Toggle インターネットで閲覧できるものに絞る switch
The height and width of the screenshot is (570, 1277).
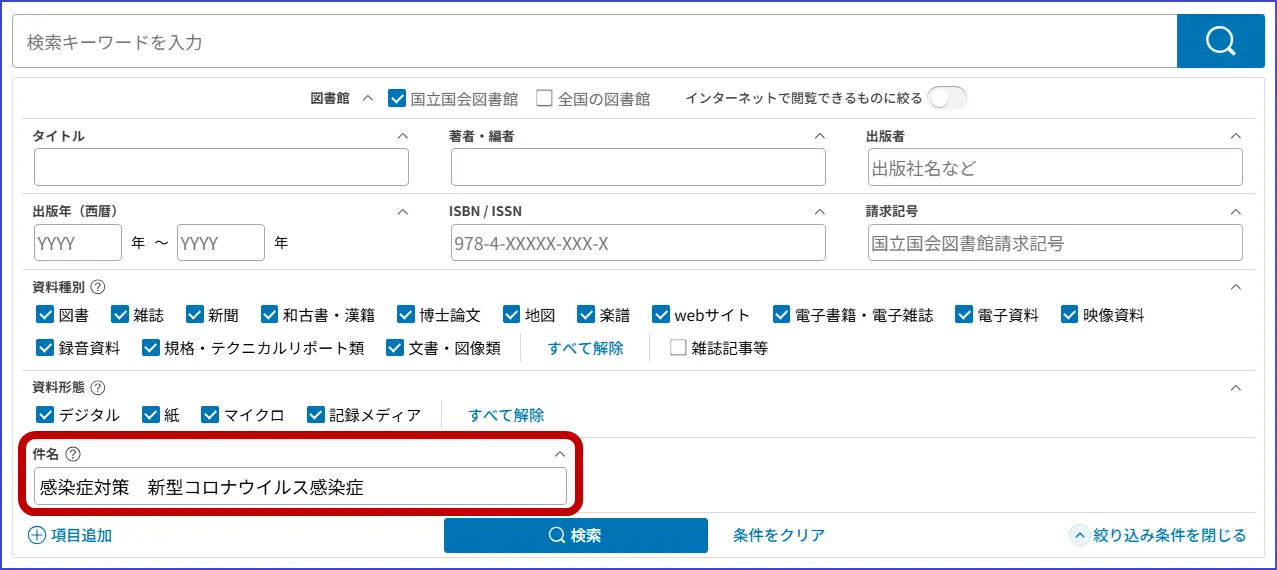click(x=946, y=98)
